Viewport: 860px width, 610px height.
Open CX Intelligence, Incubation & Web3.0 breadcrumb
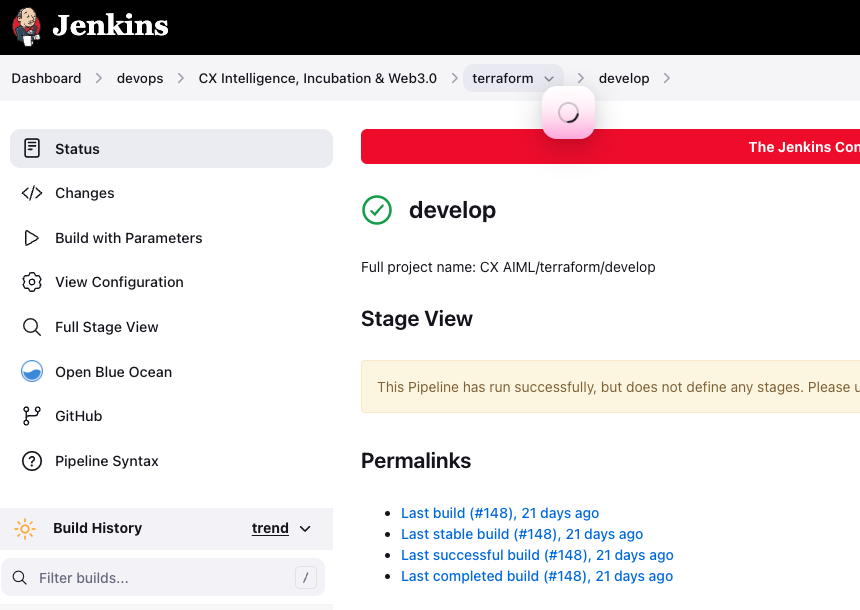pyautogui.click(x=318, y=78)
